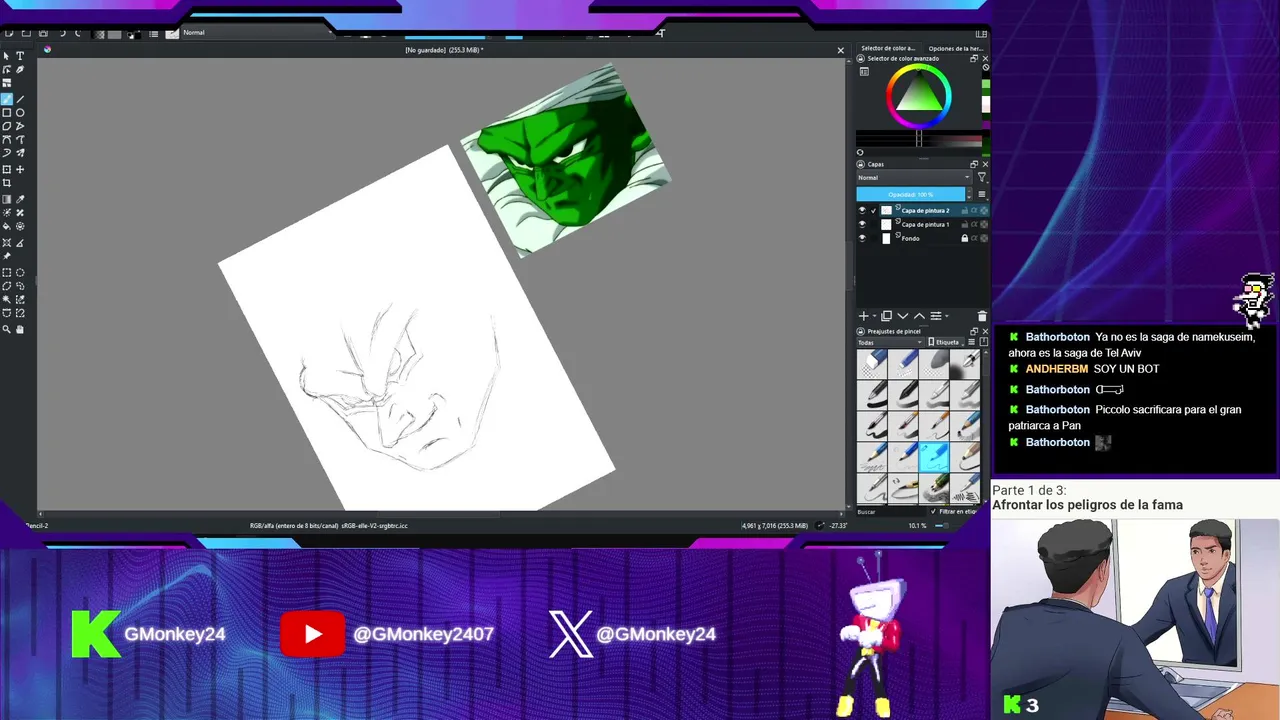The height and width of the screenshot is (720, 1280).
Task: Open layer properties menu dropdown
Action: point(939,316)
